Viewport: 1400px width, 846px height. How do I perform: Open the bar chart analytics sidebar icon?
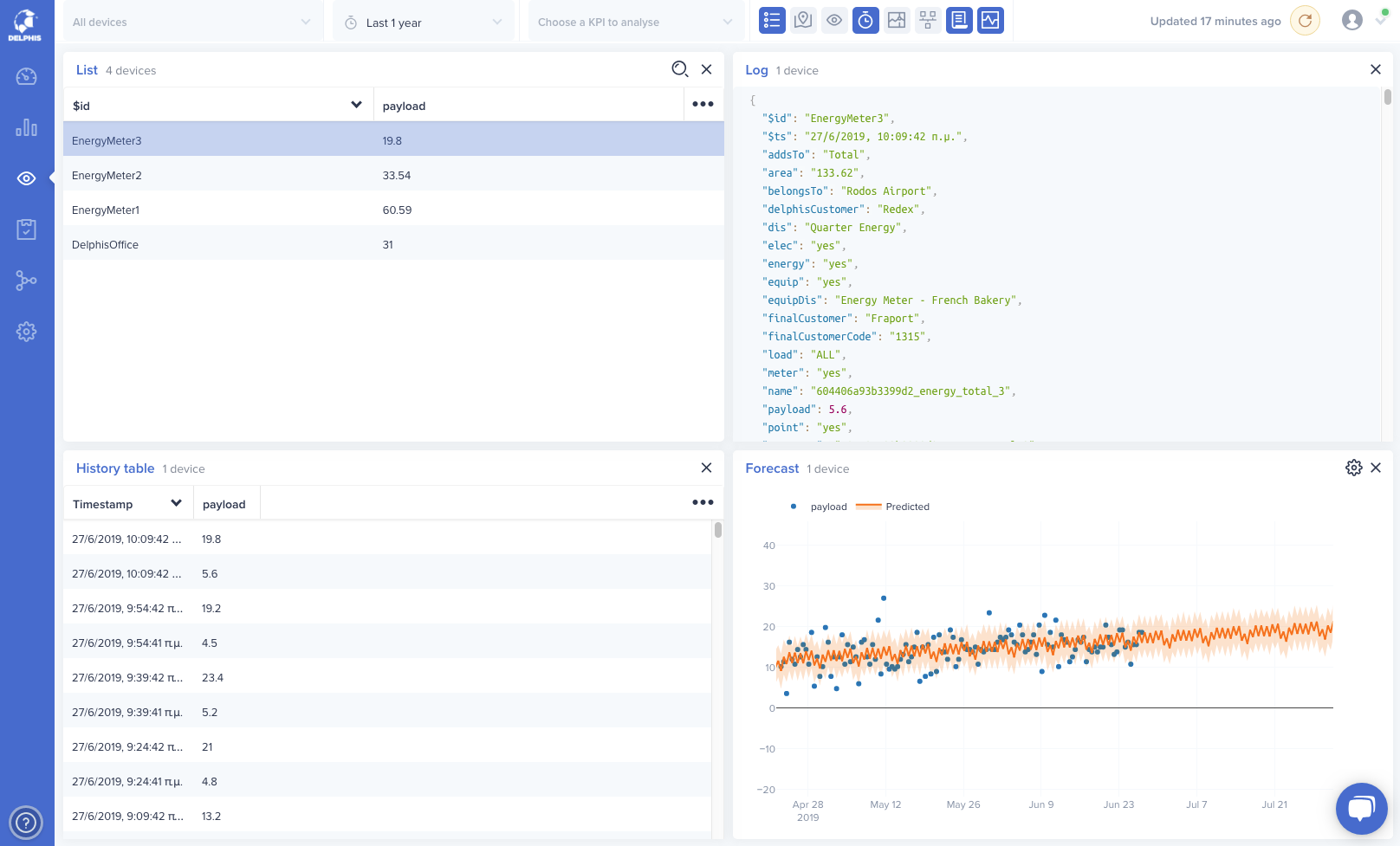(x=26, y=127)
